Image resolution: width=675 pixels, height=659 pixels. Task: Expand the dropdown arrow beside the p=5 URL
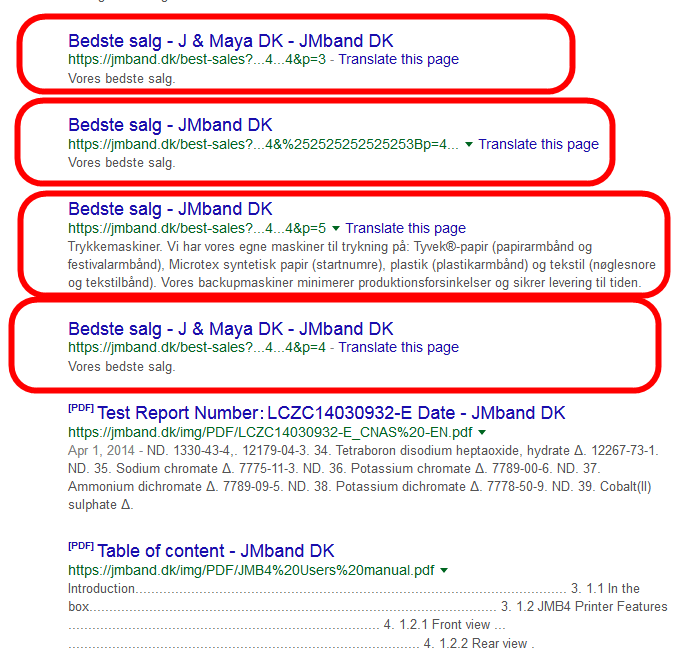tap(336, 228)
